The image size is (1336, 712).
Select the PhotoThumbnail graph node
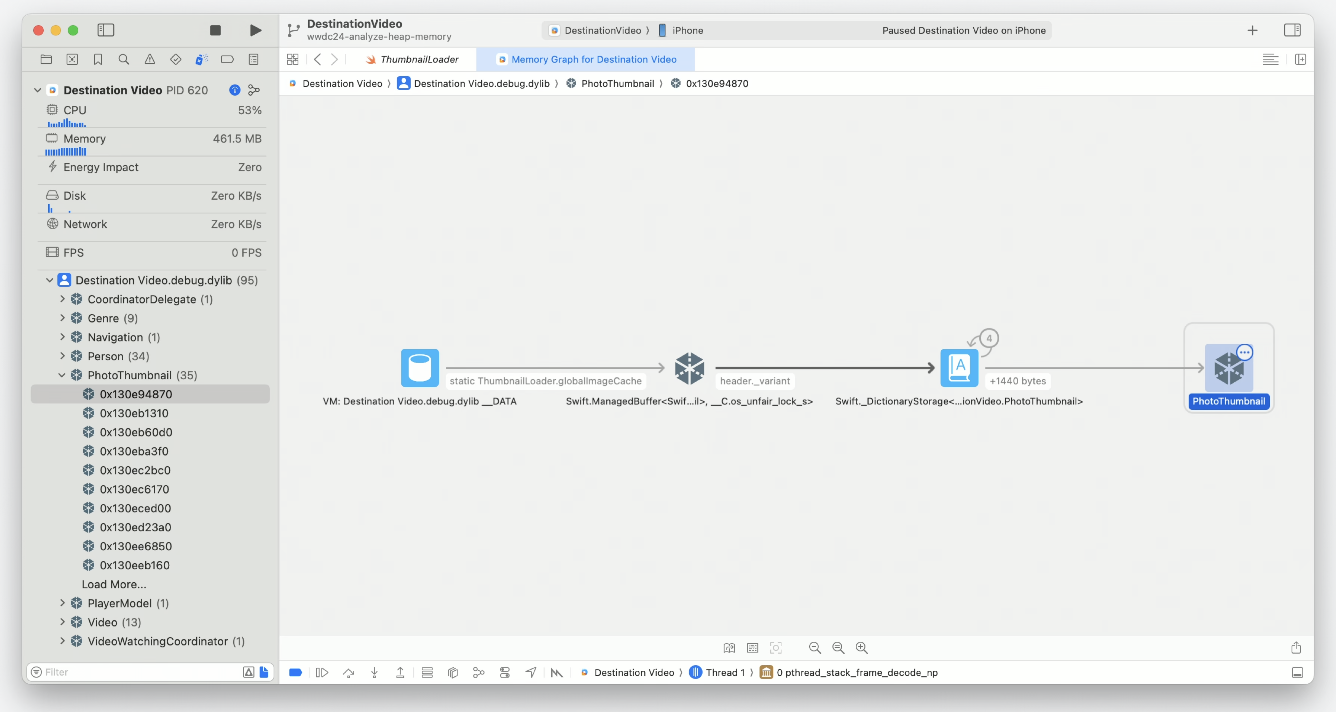point(1228,368)
